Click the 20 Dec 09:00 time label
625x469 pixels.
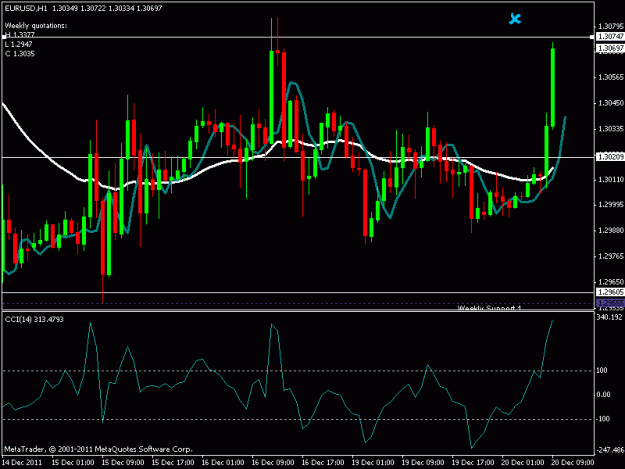pyautogui.click(x=573, y=463)
